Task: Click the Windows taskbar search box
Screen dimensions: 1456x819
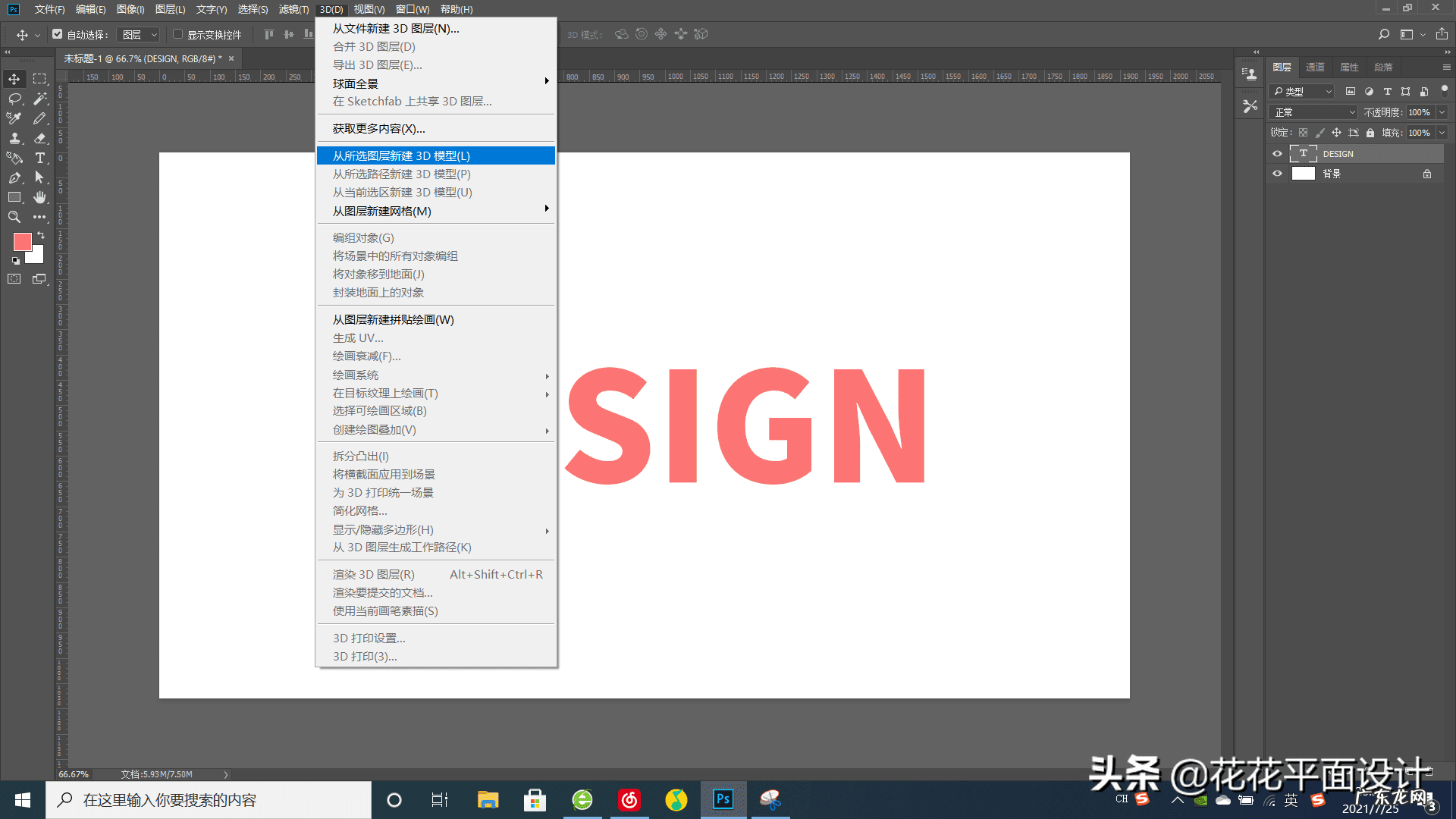Action: pos(209,800)
